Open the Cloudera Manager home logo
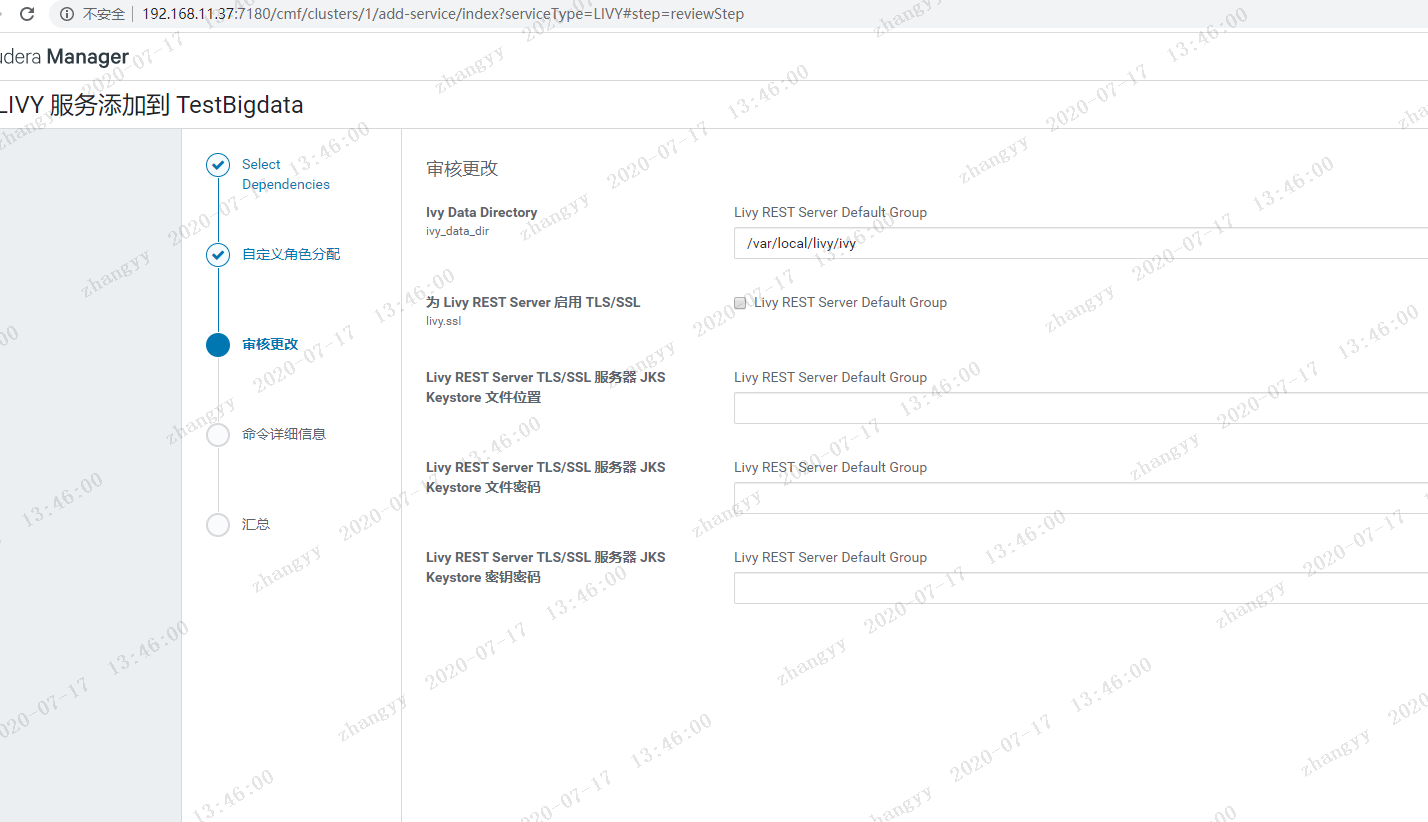Image resolution: width=1428 pixels, height=822 pixels. (x=64, y=57)
